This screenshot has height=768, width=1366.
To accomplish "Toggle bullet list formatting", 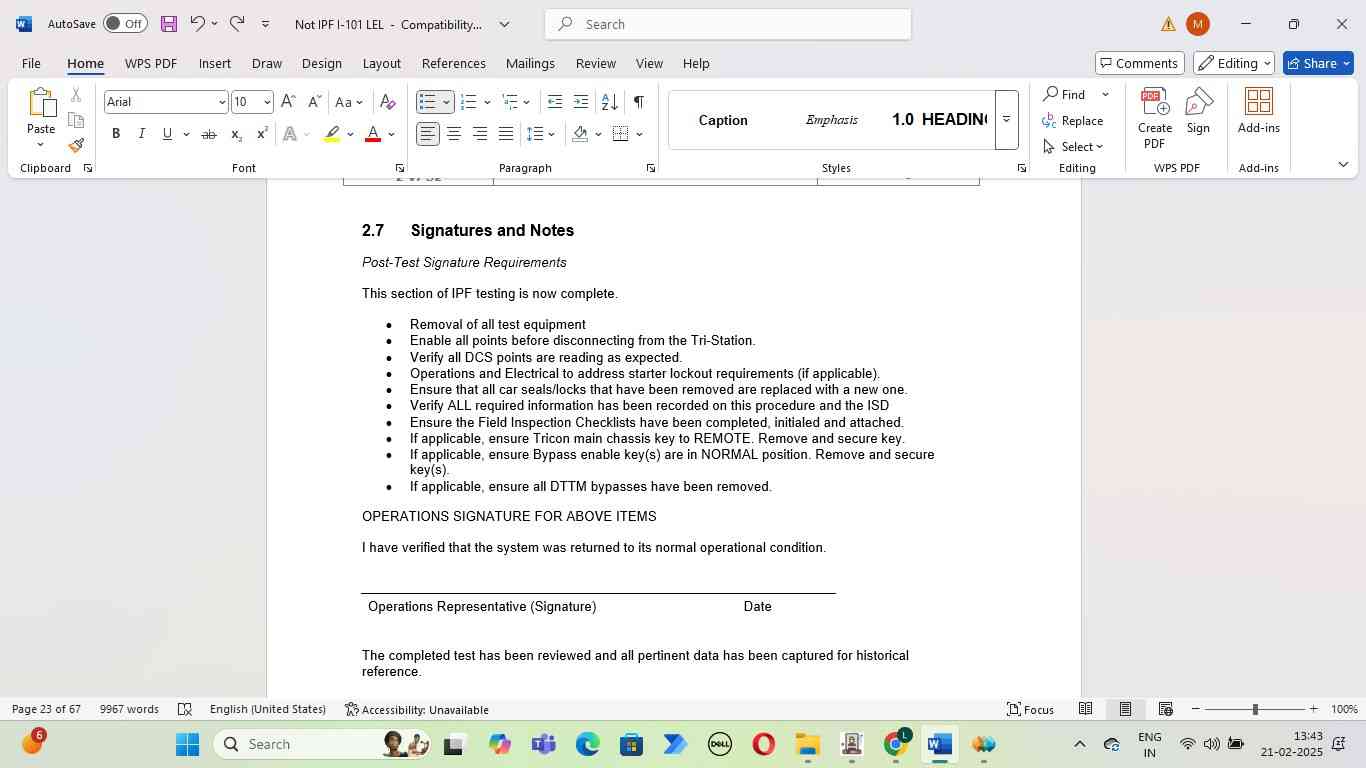I will (428, 102).
